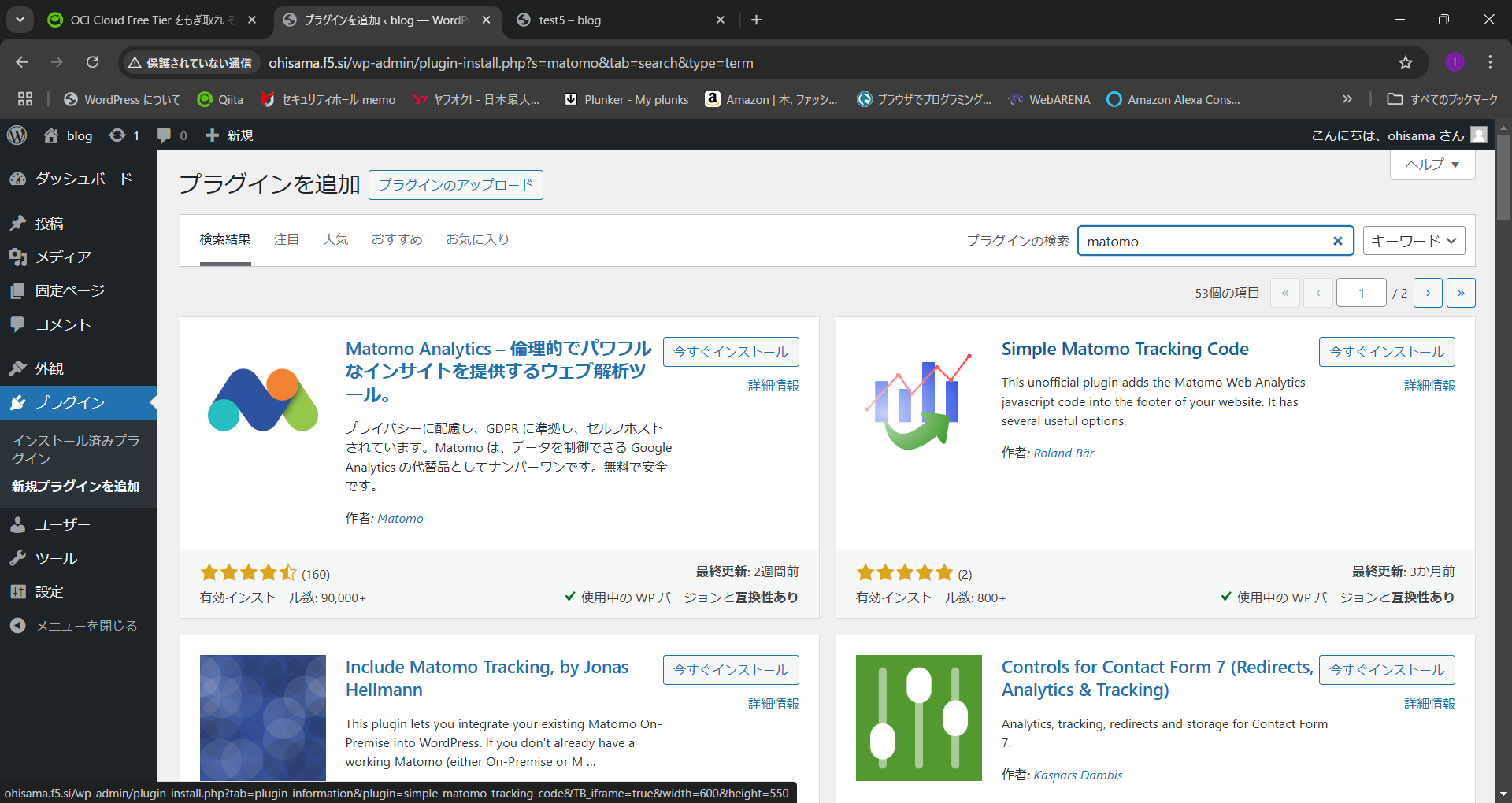Click the Simple Matomo Tracking Code thumbnail
1512x803 pixels.
919,400
